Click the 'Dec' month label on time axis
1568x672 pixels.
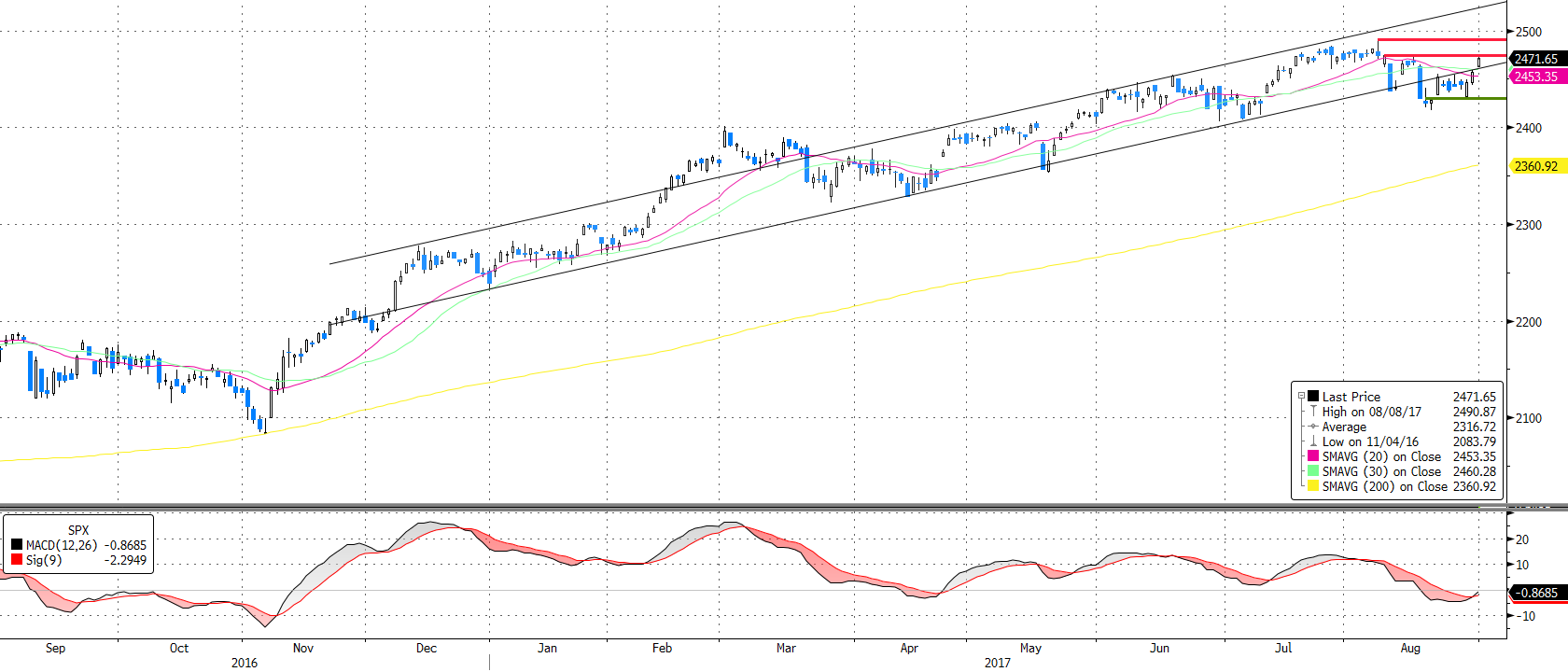pos(427,648)
